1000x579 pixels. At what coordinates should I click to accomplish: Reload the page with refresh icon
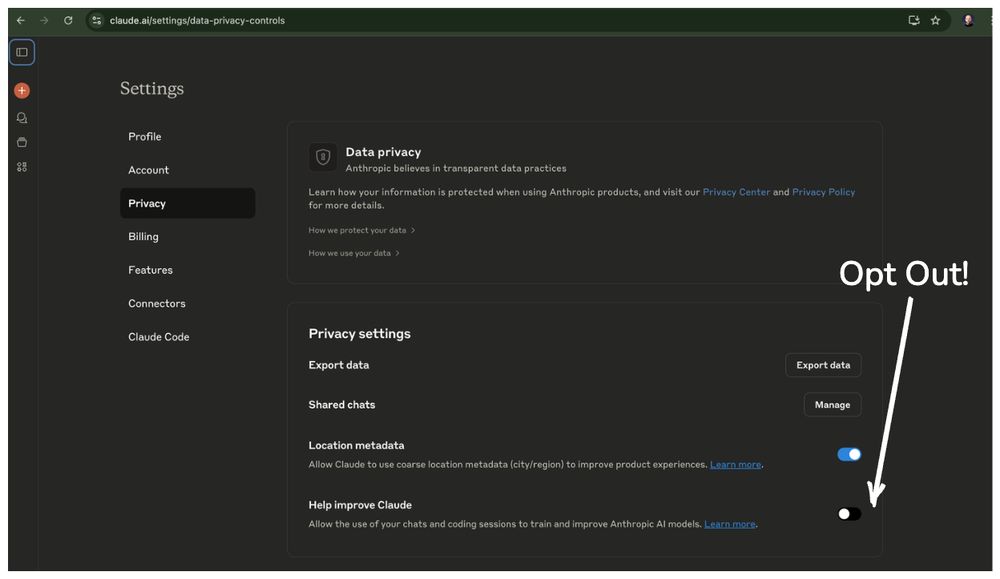(68, 20)
